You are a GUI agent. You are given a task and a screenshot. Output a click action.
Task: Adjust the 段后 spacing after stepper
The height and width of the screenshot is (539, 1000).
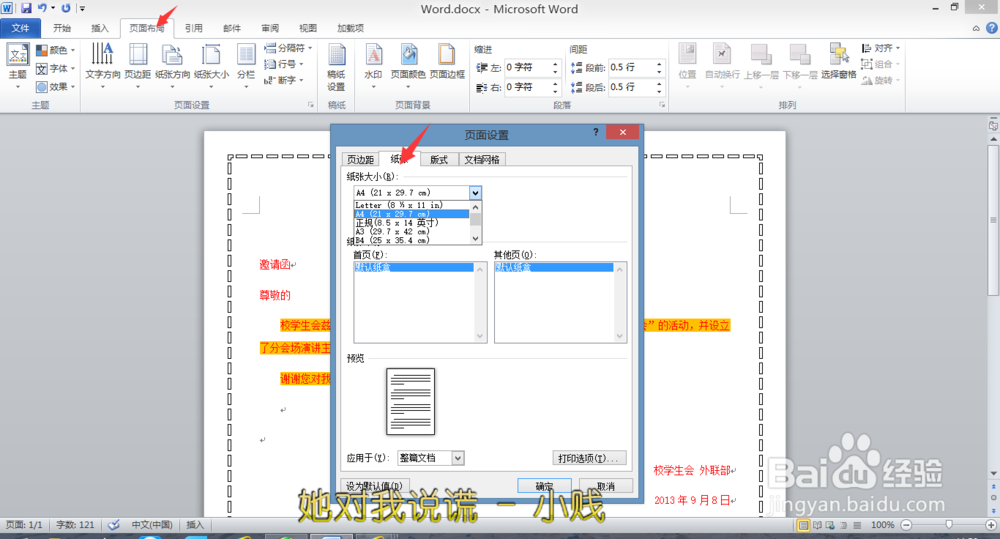659,87
